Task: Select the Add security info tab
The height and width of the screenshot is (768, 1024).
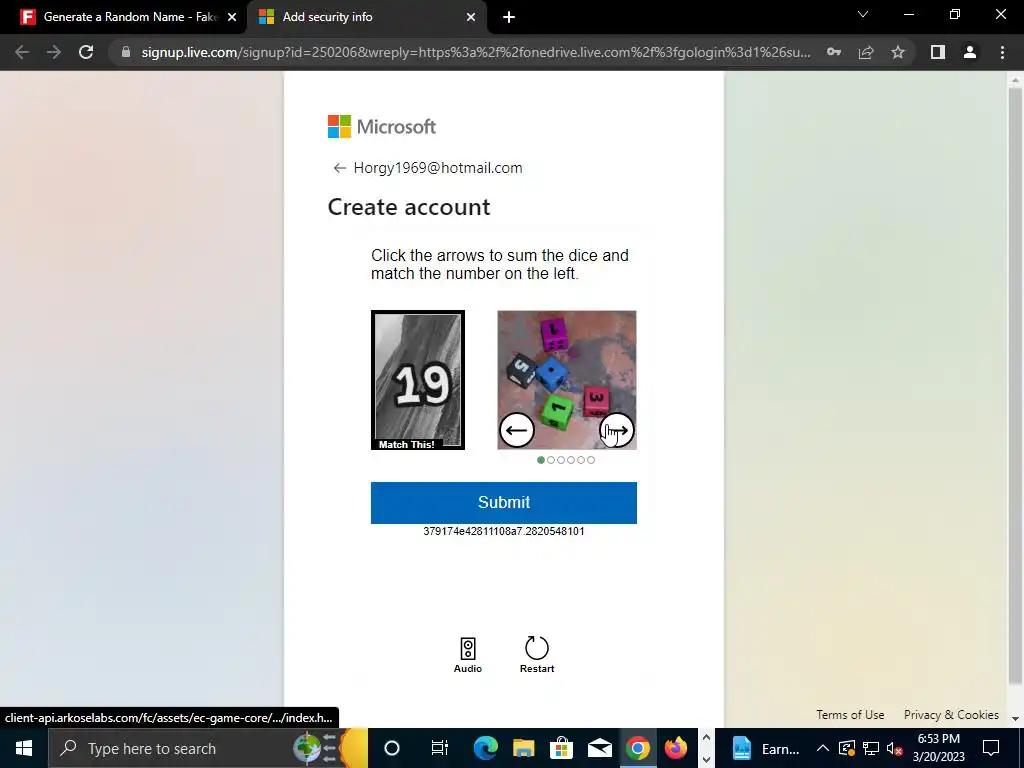Action: tap(366, 17)
